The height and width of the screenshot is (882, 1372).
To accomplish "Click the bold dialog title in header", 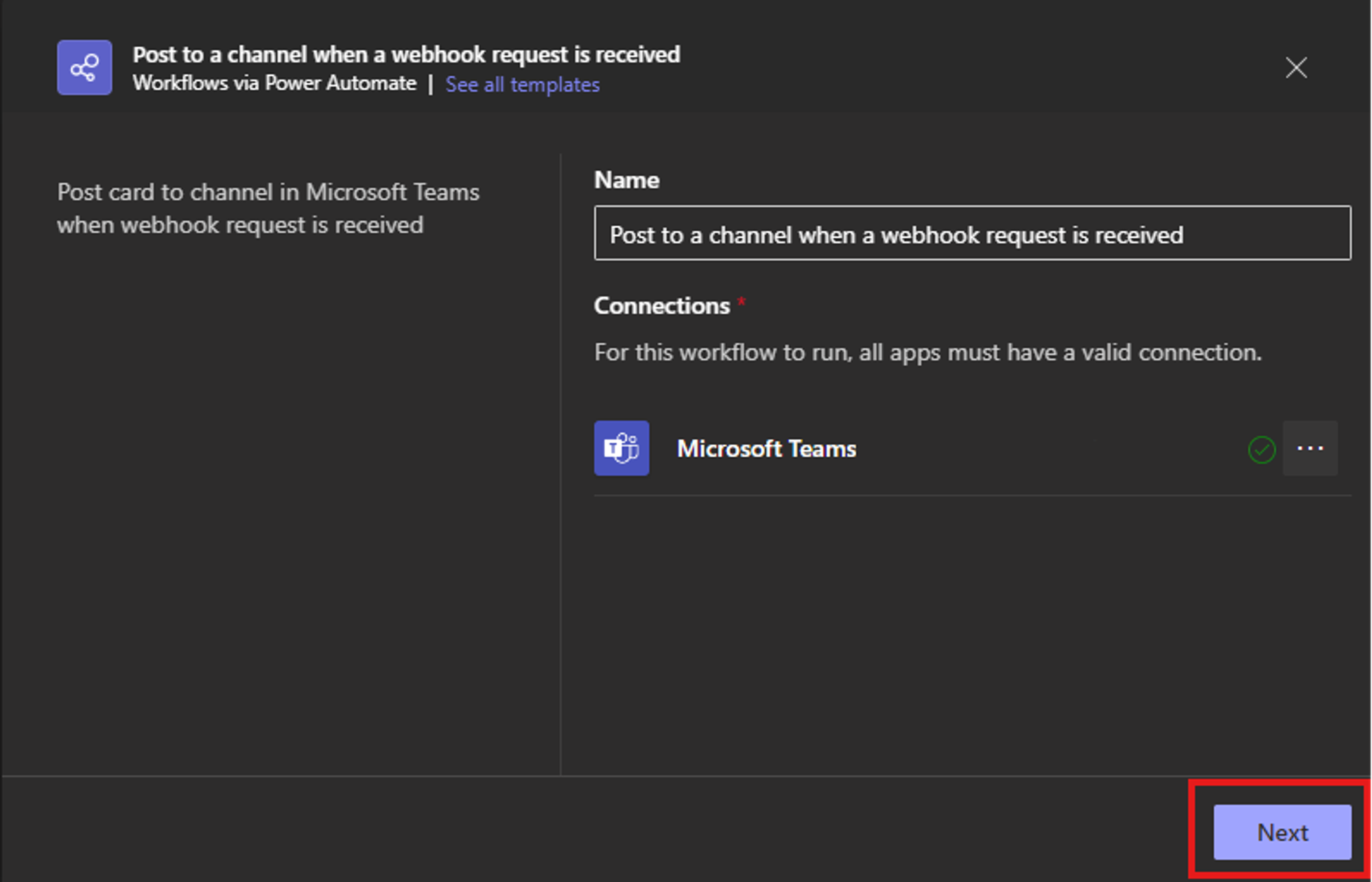I will 406,54.
